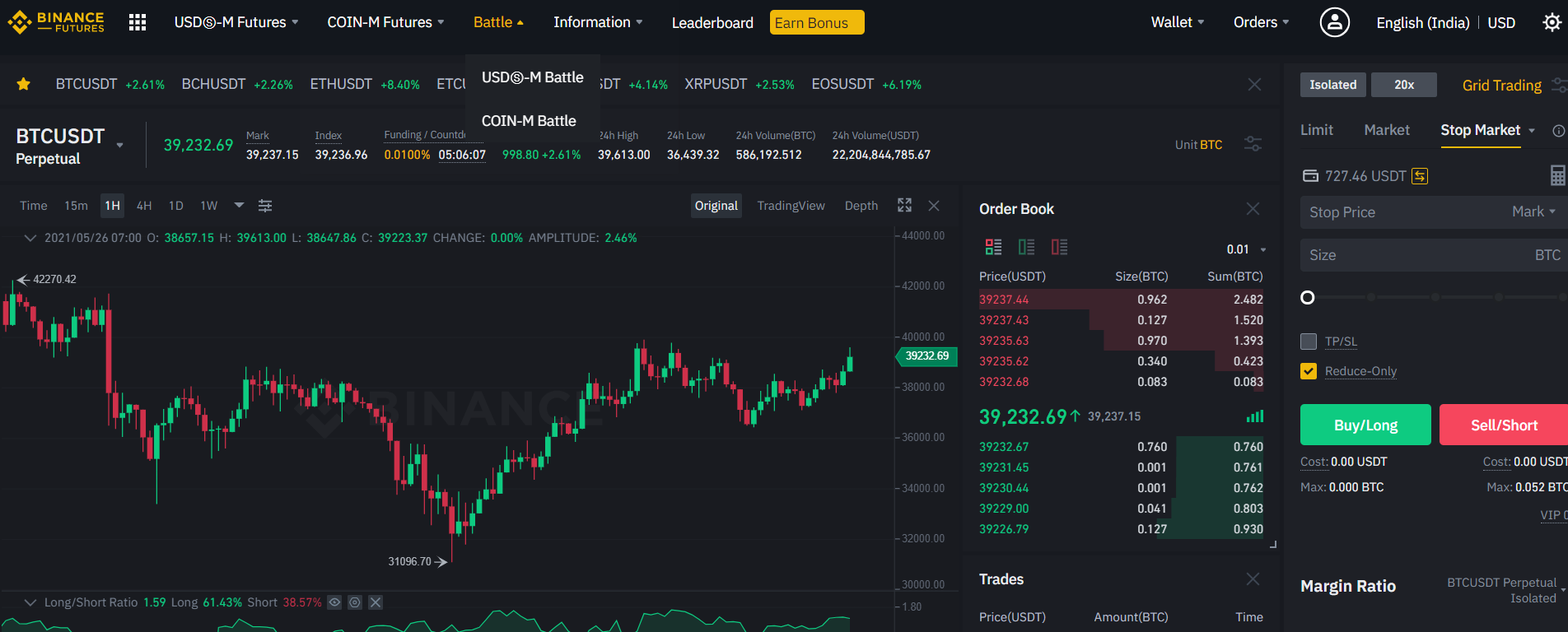Open the Leaderboard link
The height and width of the screenshot is (632, 1568).
(x=712, y=23)
